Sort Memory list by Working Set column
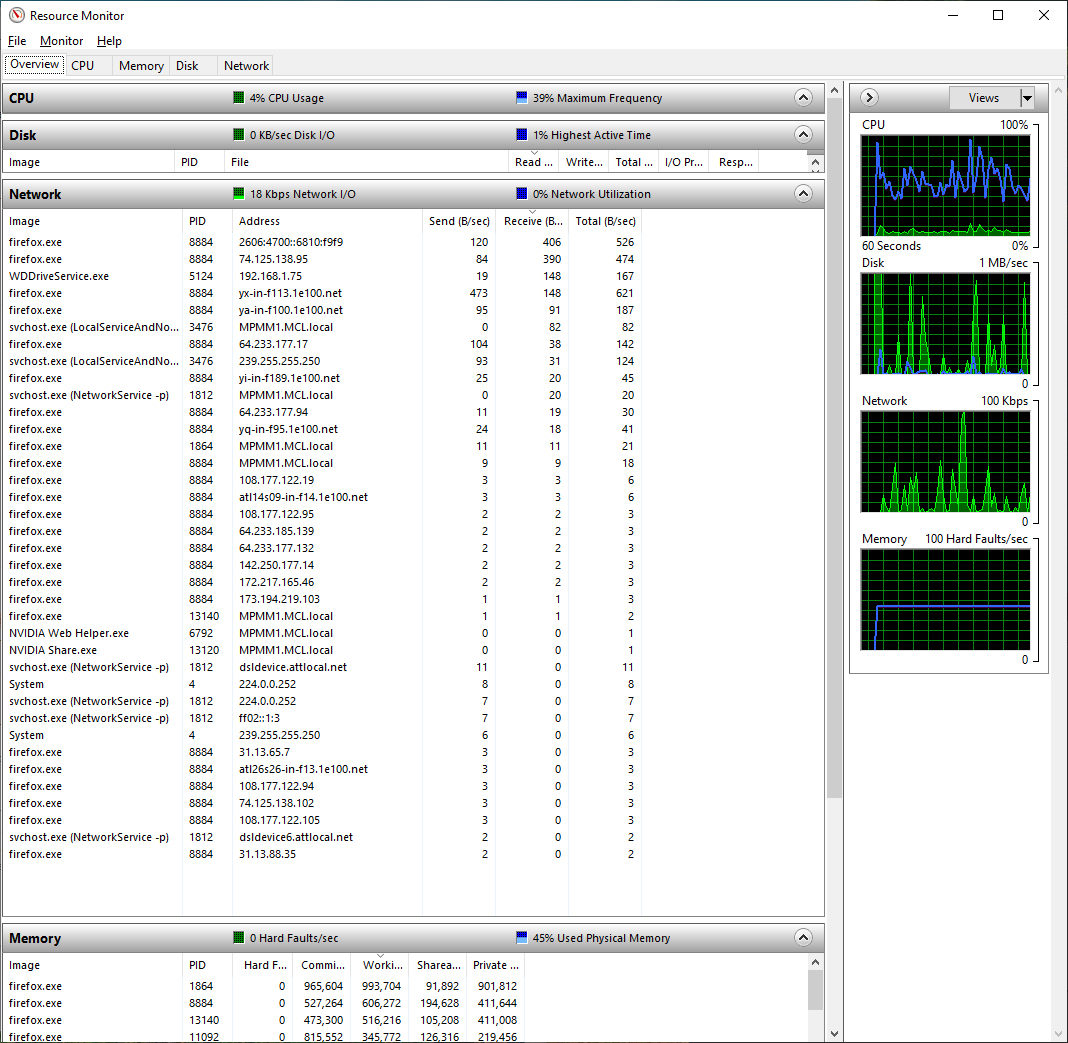 click(380, 965)
